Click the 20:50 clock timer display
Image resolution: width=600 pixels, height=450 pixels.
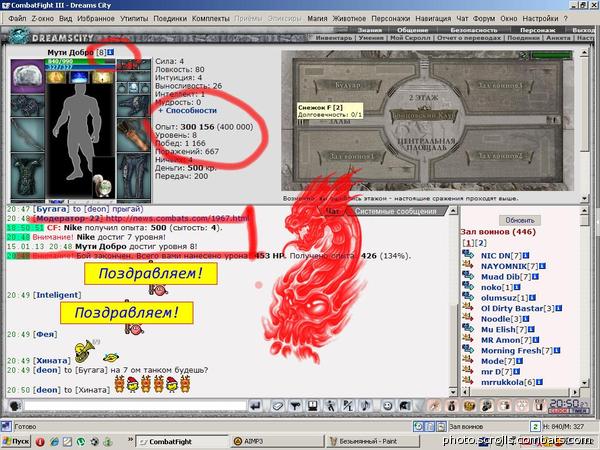569,406
